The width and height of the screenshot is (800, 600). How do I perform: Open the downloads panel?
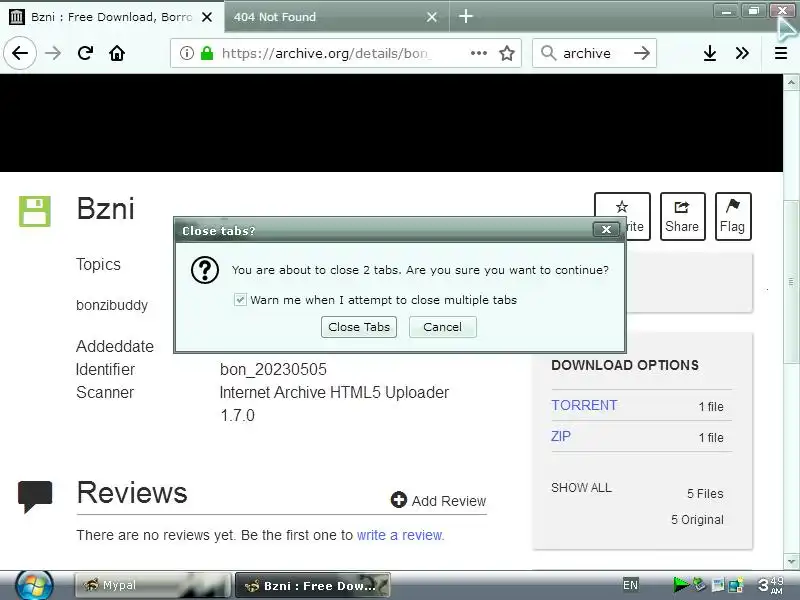pyautogui.click(x=710, y=53)
